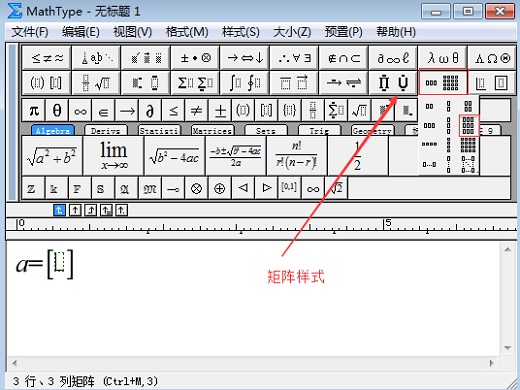Insert the one-half fraction expression

click(x=358, y=155)
